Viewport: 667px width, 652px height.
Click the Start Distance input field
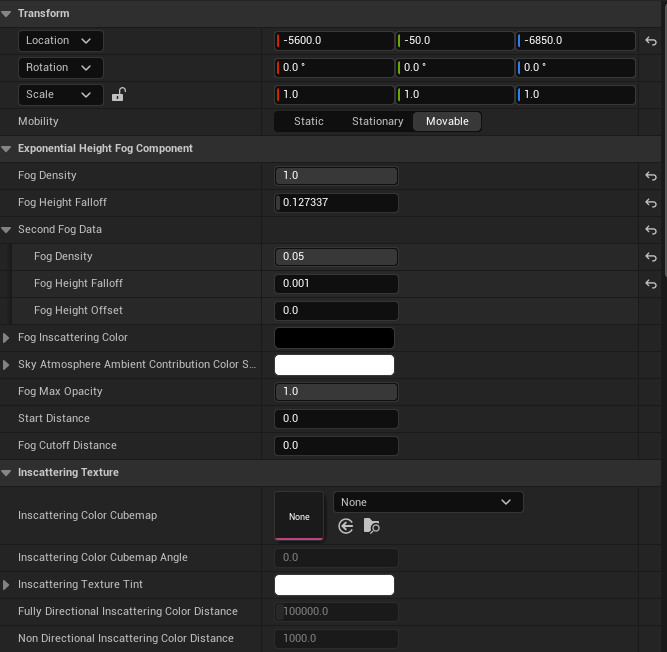pyautogui.click(x=336, y=419)
